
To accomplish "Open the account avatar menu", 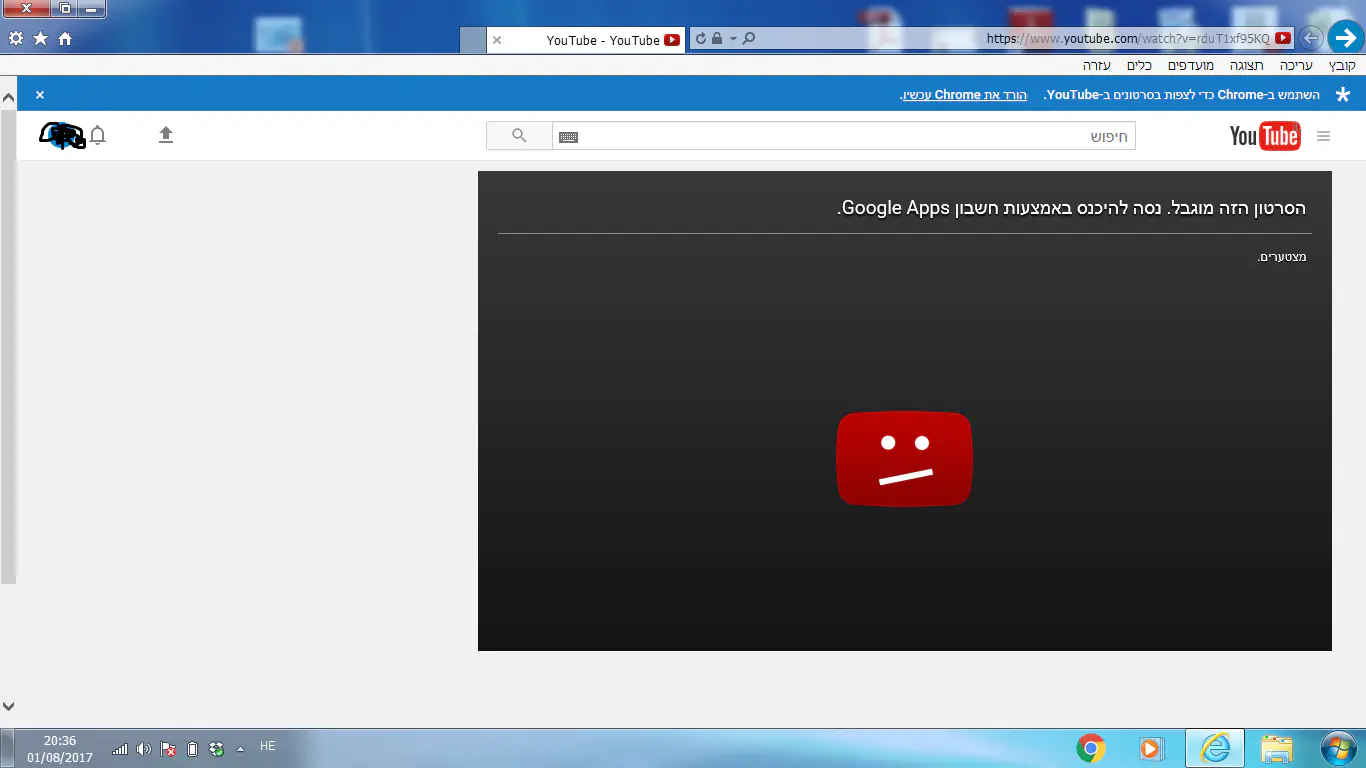I will (x=62, y=135).
